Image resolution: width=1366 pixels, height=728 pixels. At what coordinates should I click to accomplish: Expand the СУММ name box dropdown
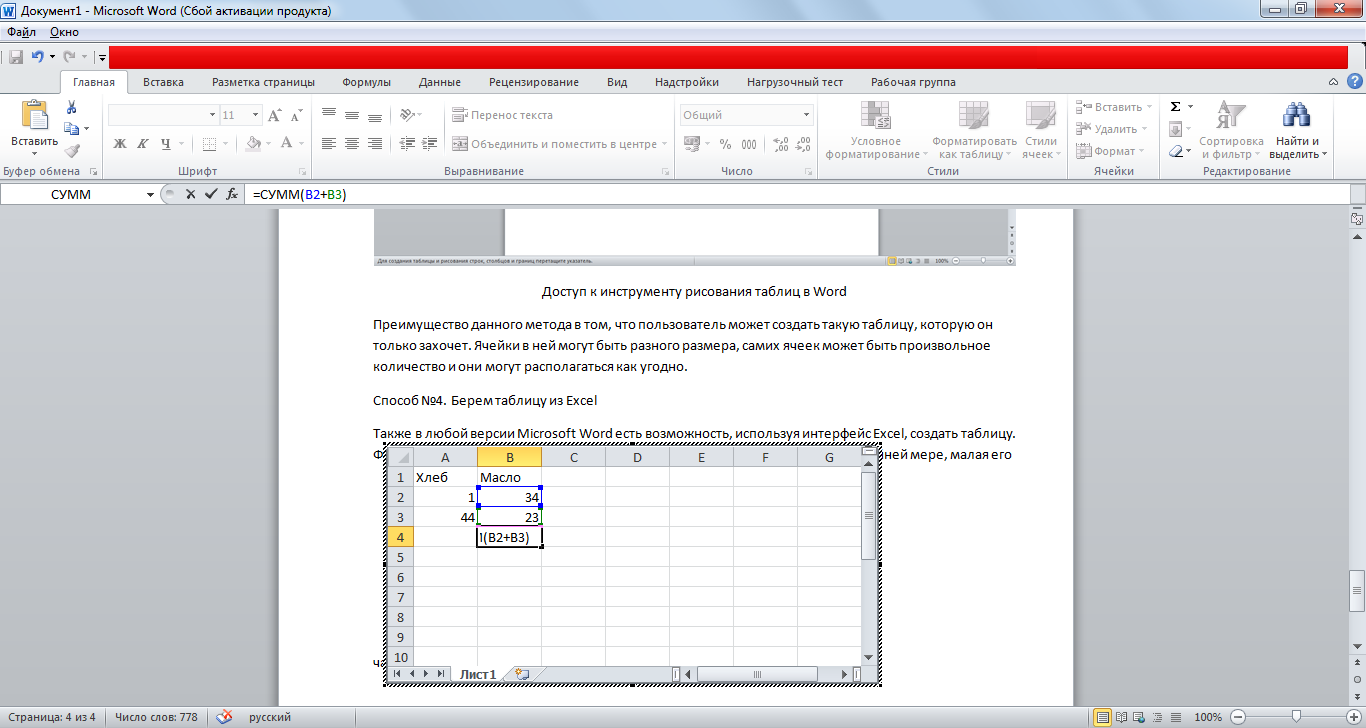[x=149, y=195]
